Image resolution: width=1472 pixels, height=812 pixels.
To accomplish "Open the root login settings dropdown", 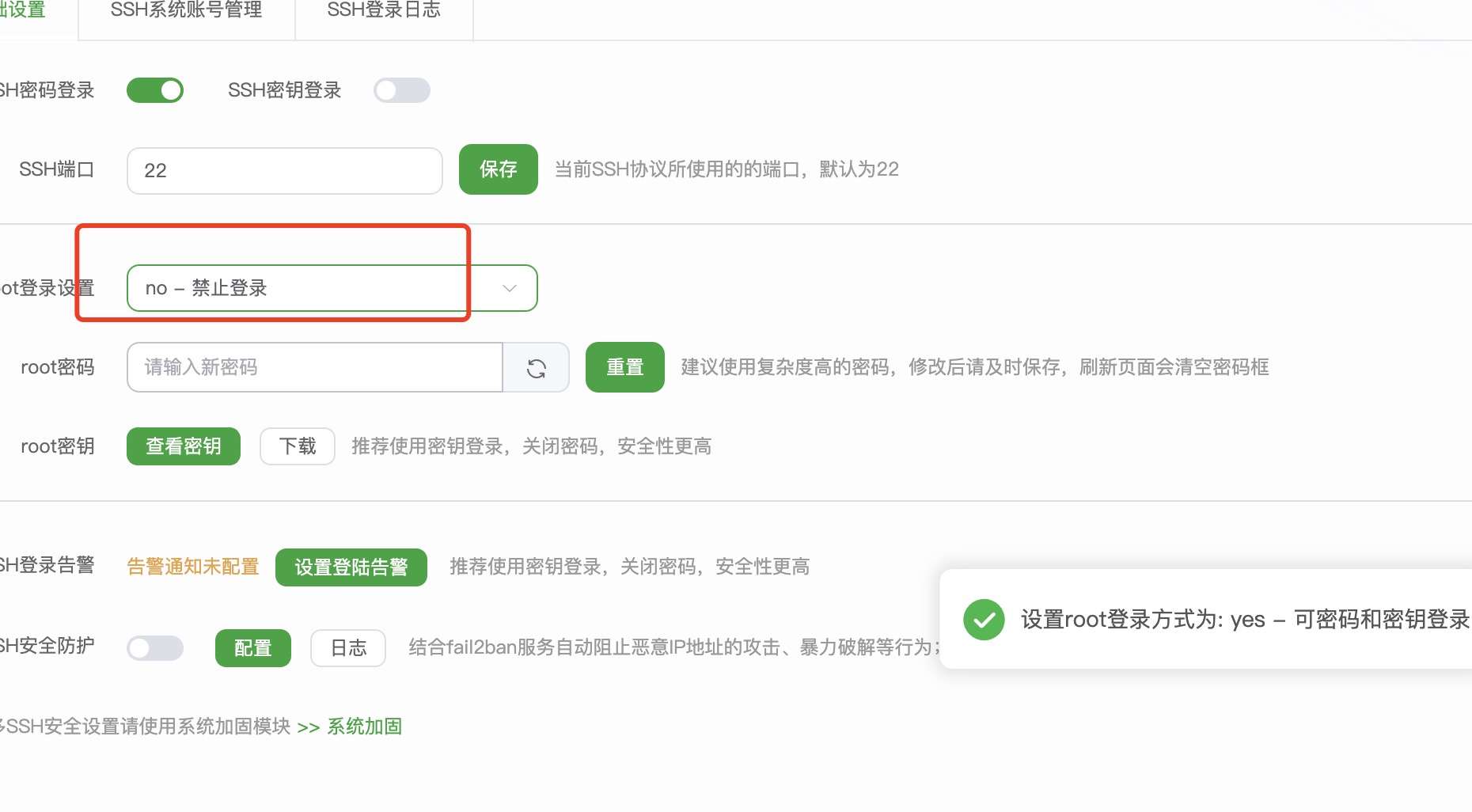I will click(317, 288).
